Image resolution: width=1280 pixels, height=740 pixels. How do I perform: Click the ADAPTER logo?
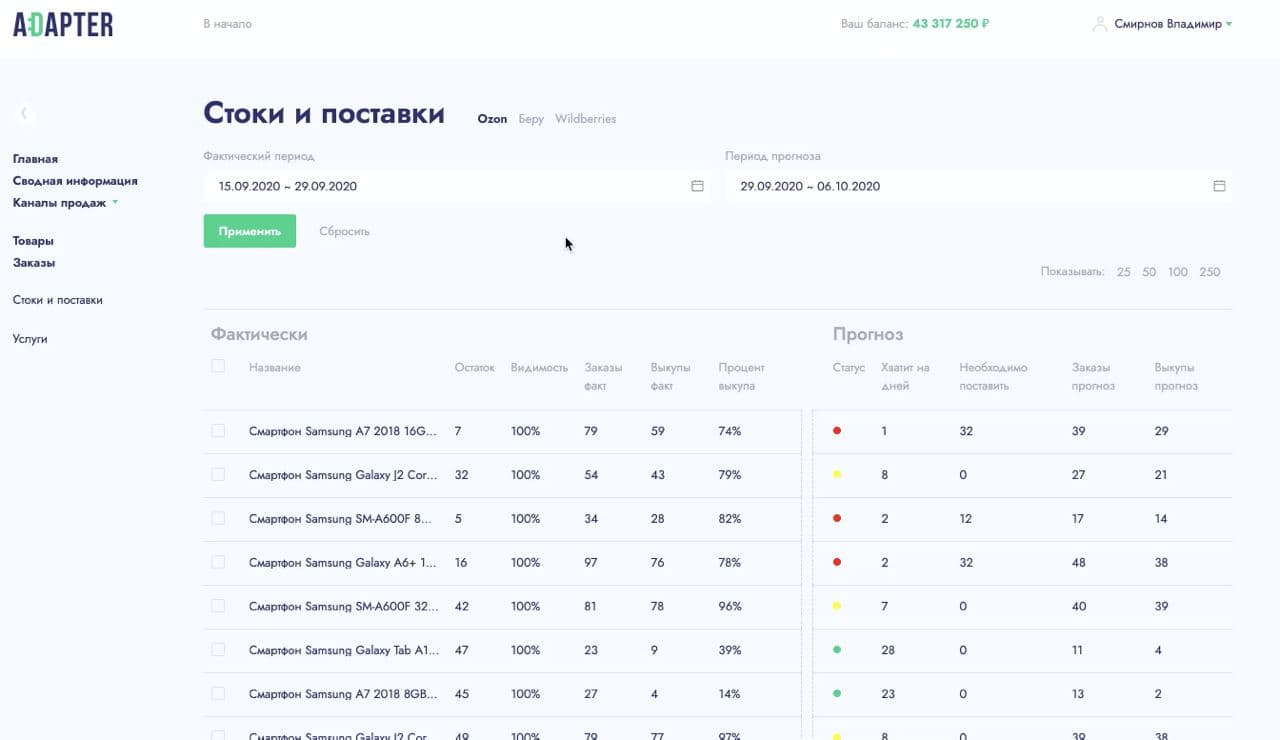(x=63, y=24)
